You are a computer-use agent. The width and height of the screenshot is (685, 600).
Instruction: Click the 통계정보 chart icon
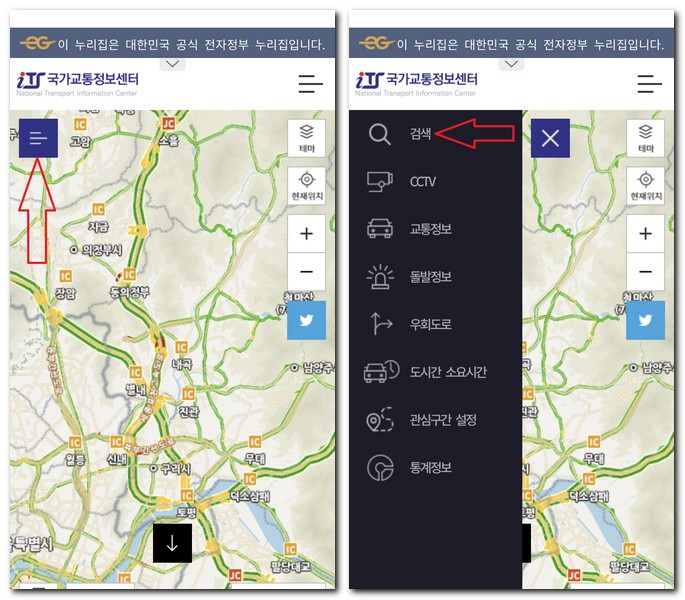coord(380,468)
